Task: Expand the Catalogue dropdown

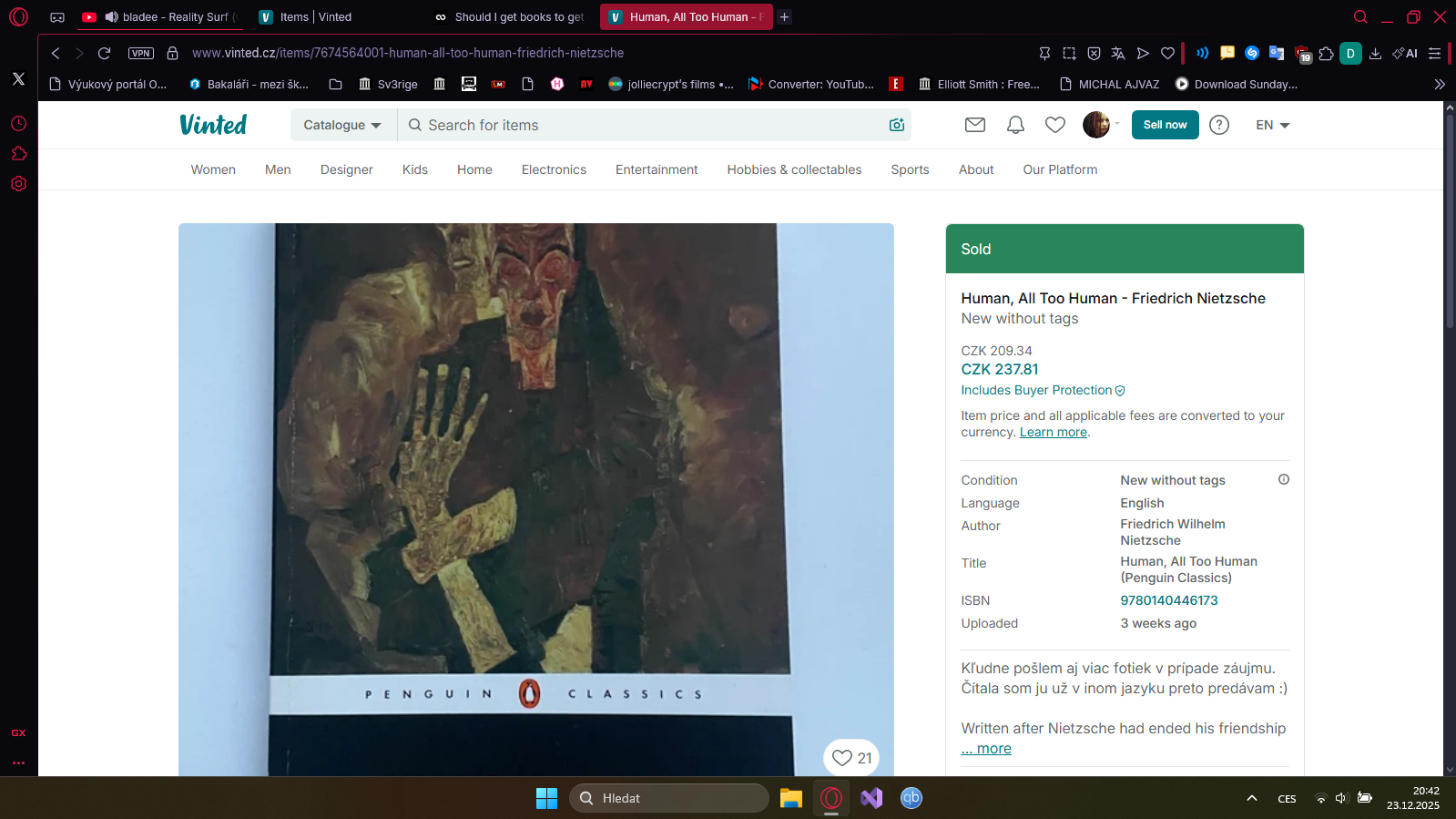Action: [342, 125]
